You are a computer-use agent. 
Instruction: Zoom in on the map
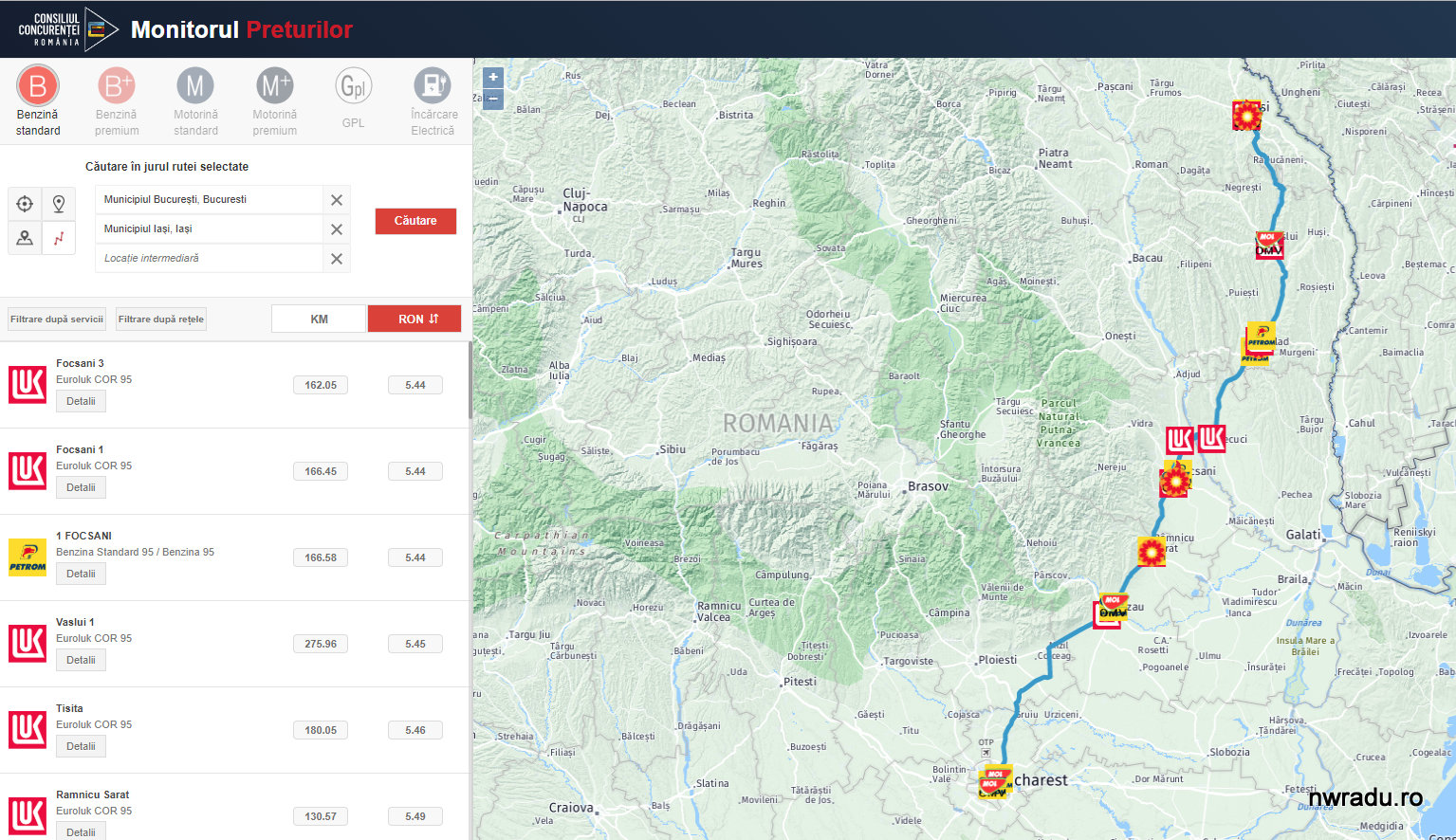point(493,78)
